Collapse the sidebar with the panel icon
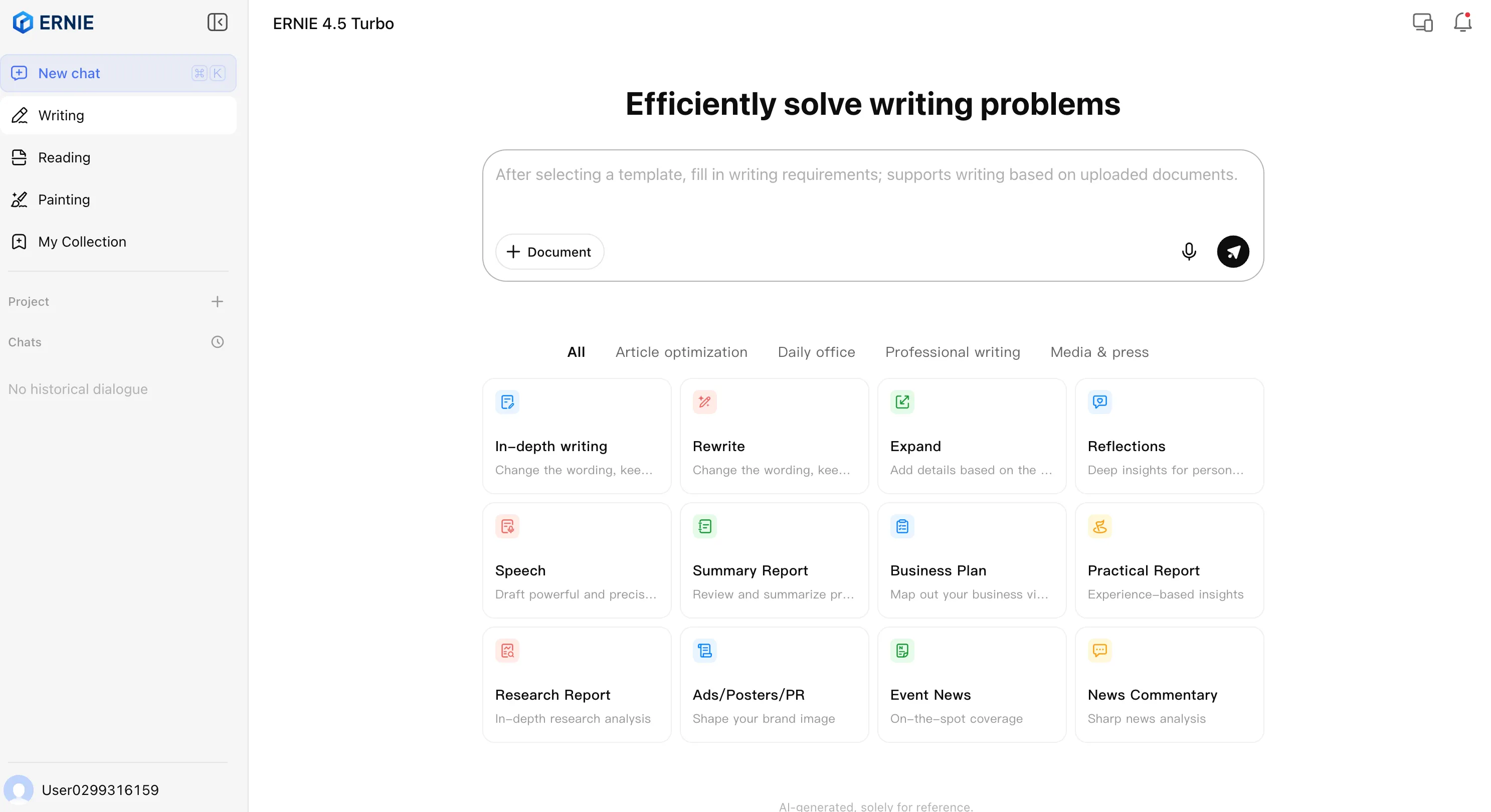The width and height of the screenshot is (1491, 812). 217,23
